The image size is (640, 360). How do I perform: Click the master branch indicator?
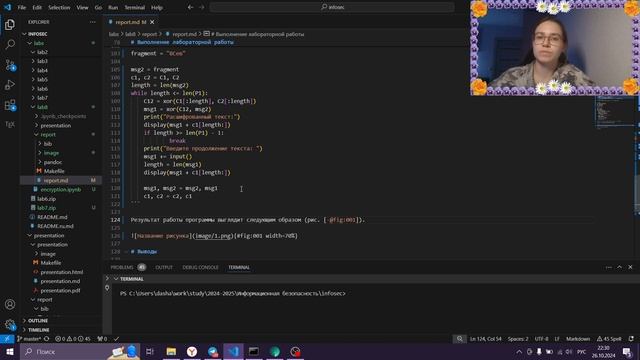click(29, 339)
